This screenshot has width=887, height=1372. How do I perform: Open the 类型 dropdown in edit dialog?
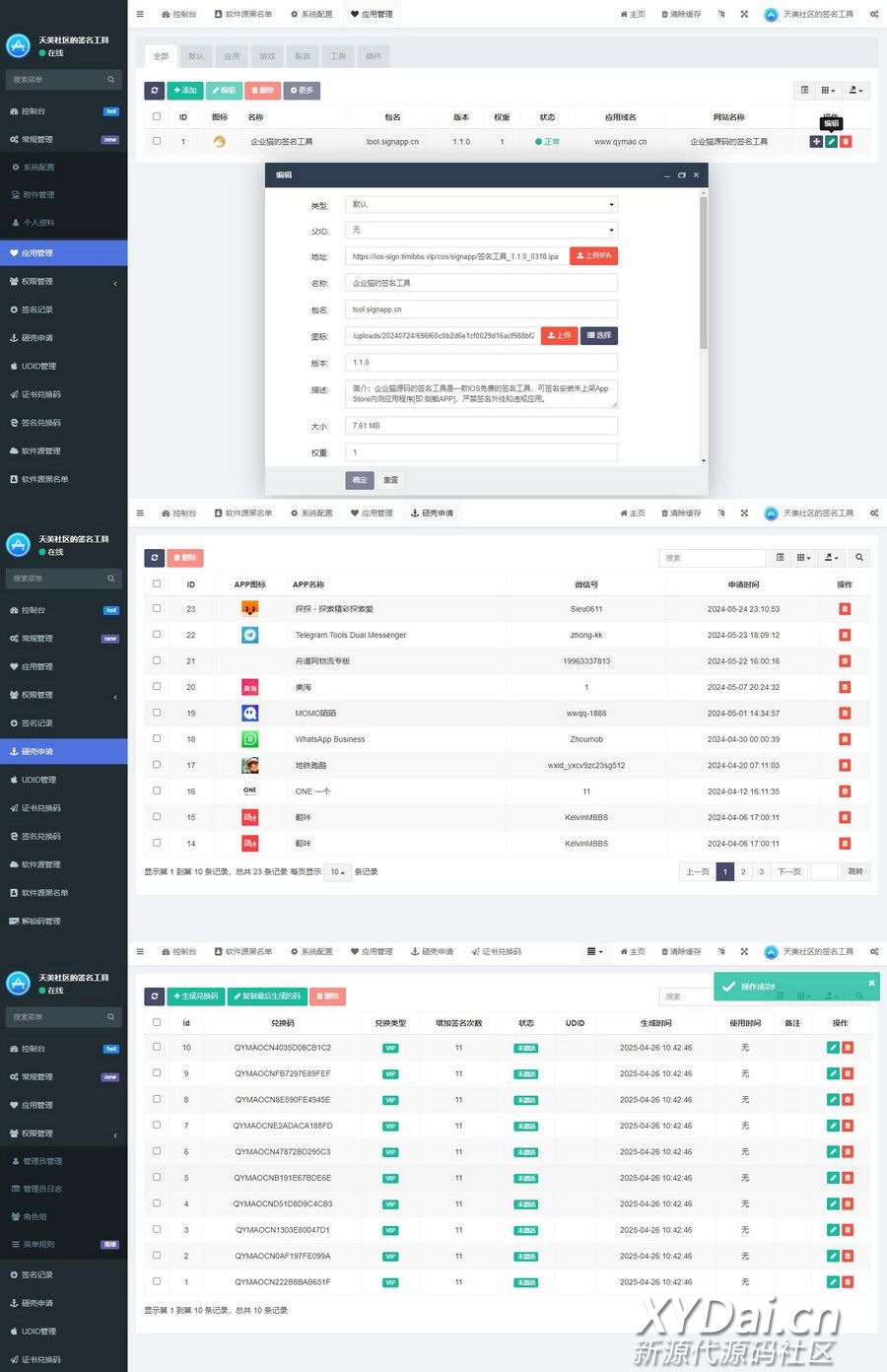pyautogui.click(x=481, y=204)
